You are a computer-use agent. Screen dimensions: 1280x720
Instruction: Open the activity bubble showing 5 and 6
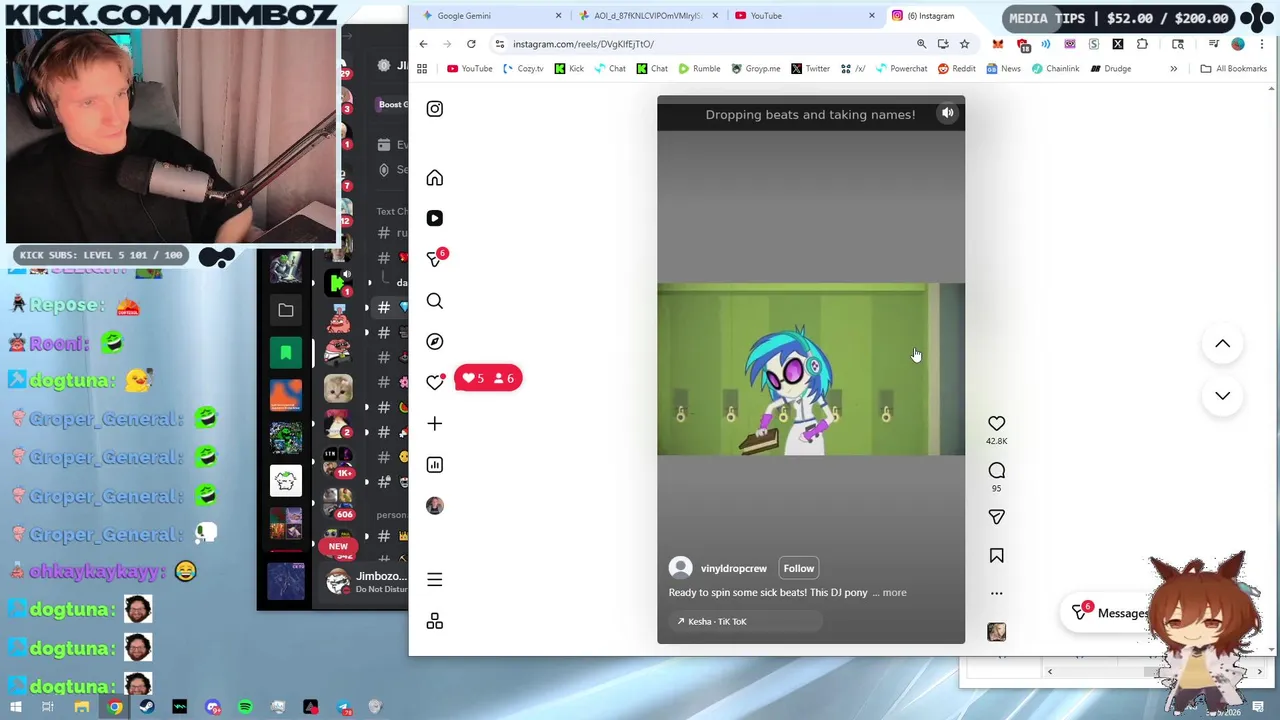[488, 378]
